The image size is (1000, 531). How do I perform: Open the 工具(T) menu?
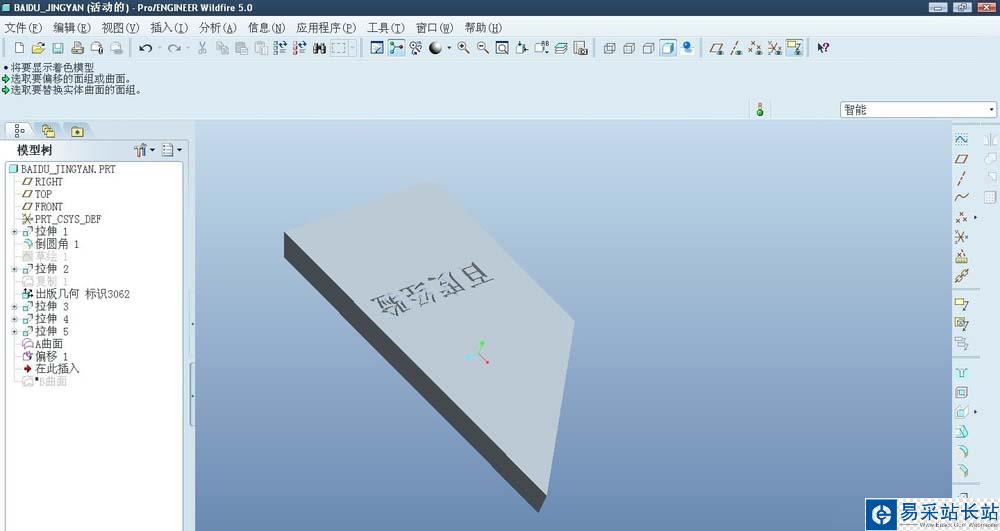(386, 27)
